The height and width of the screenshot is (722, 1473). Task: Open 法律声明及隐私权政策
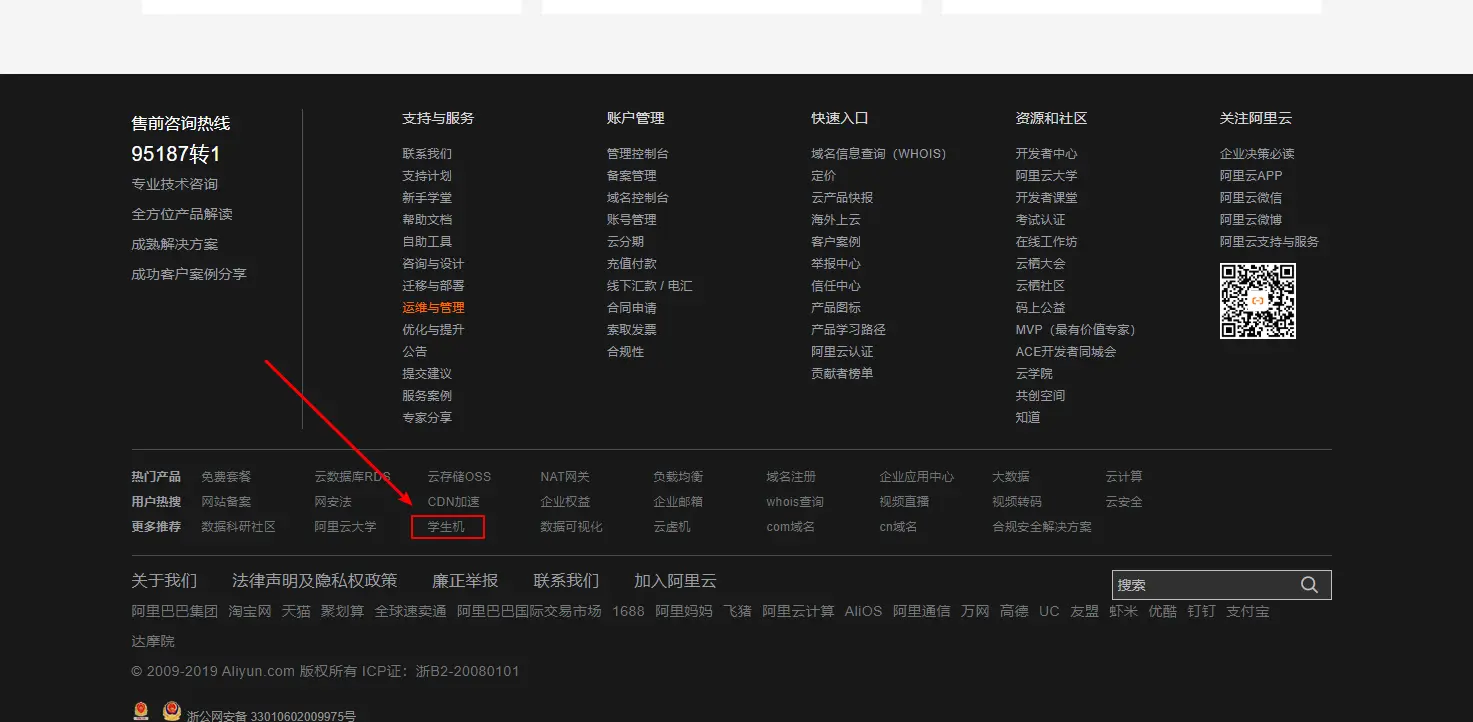[315, 581]
